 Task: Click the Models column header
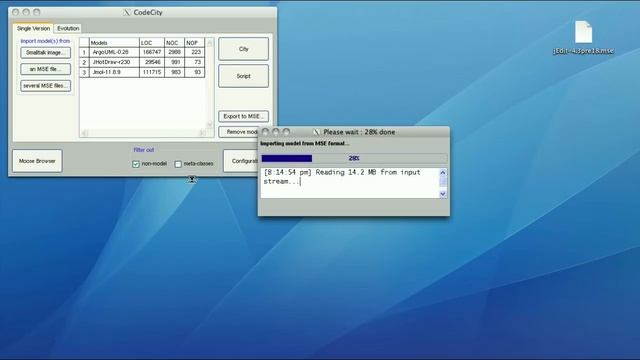point(114,42)
